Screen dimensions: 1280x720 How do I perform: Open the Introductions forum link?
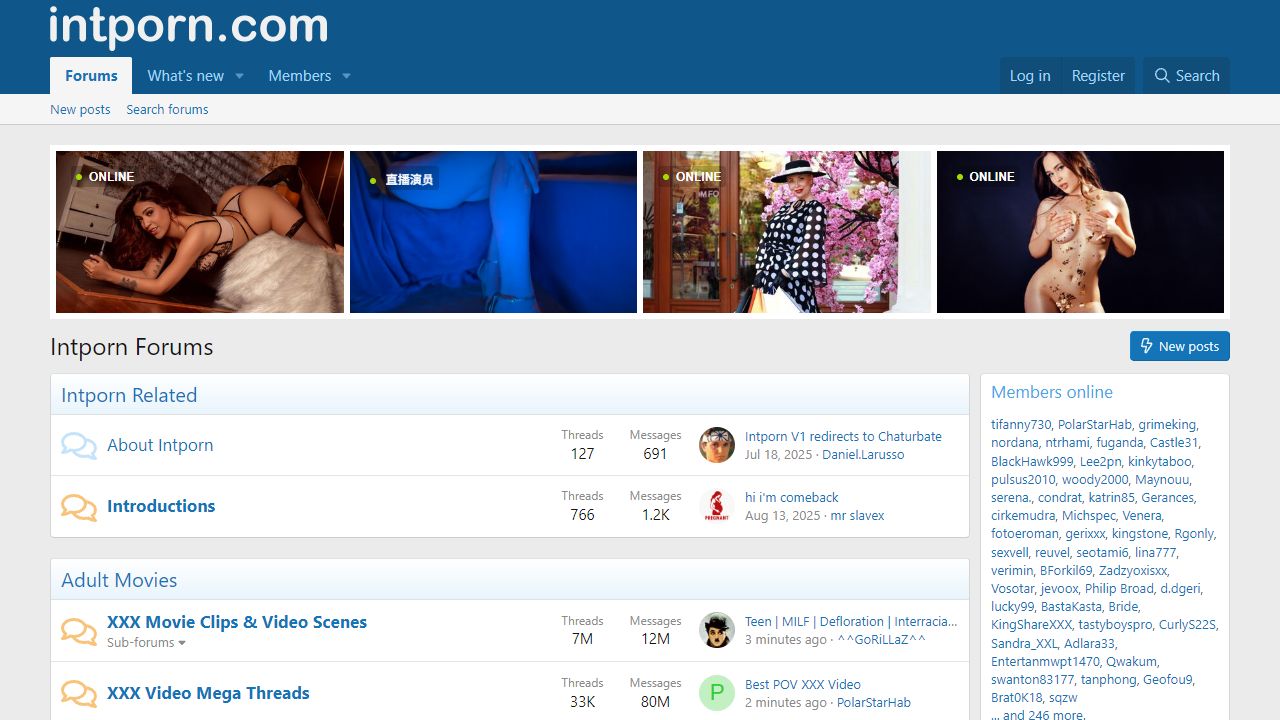click(161, 506)
